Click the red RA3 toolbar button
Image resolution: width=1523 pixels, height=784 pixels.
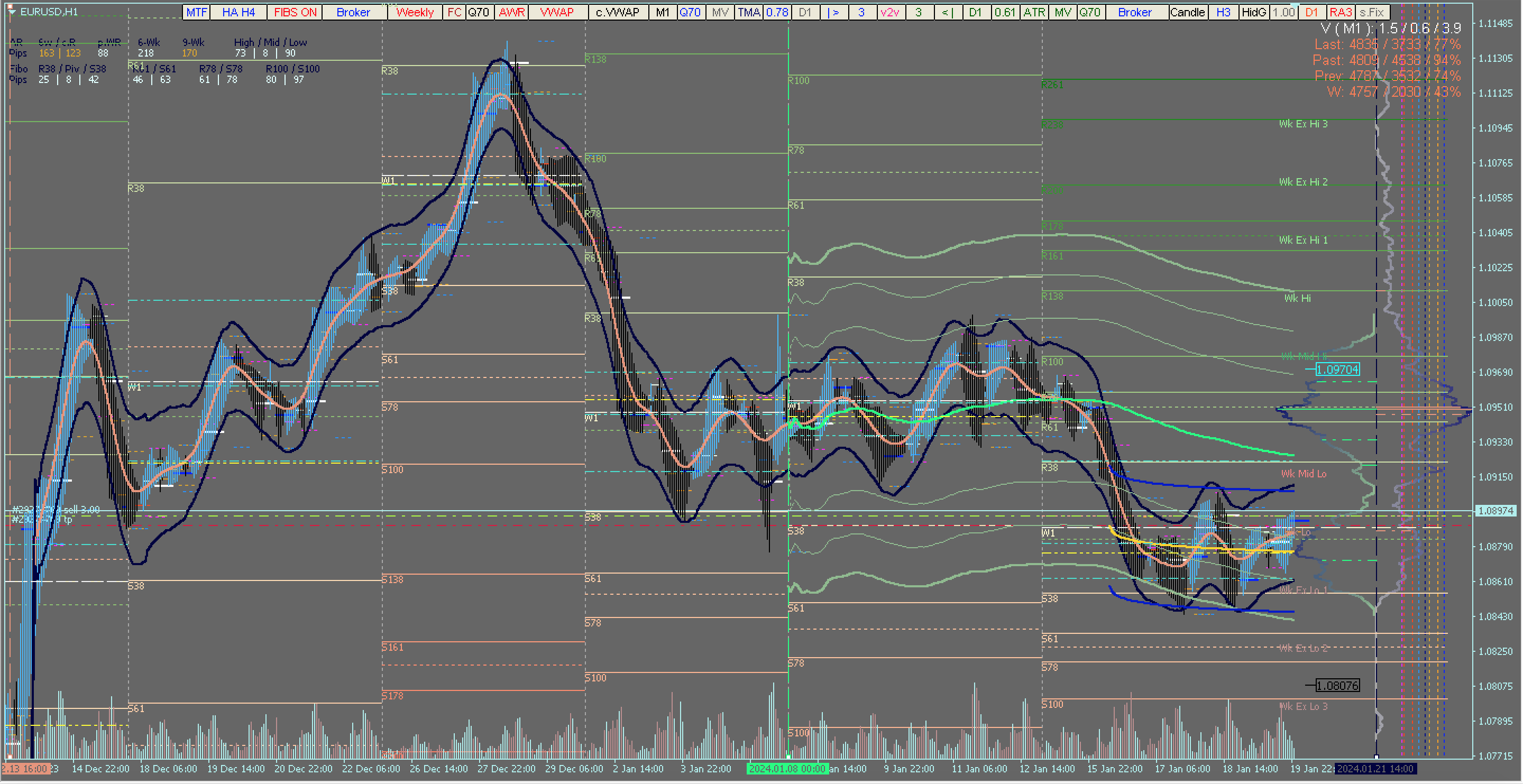1341,12
